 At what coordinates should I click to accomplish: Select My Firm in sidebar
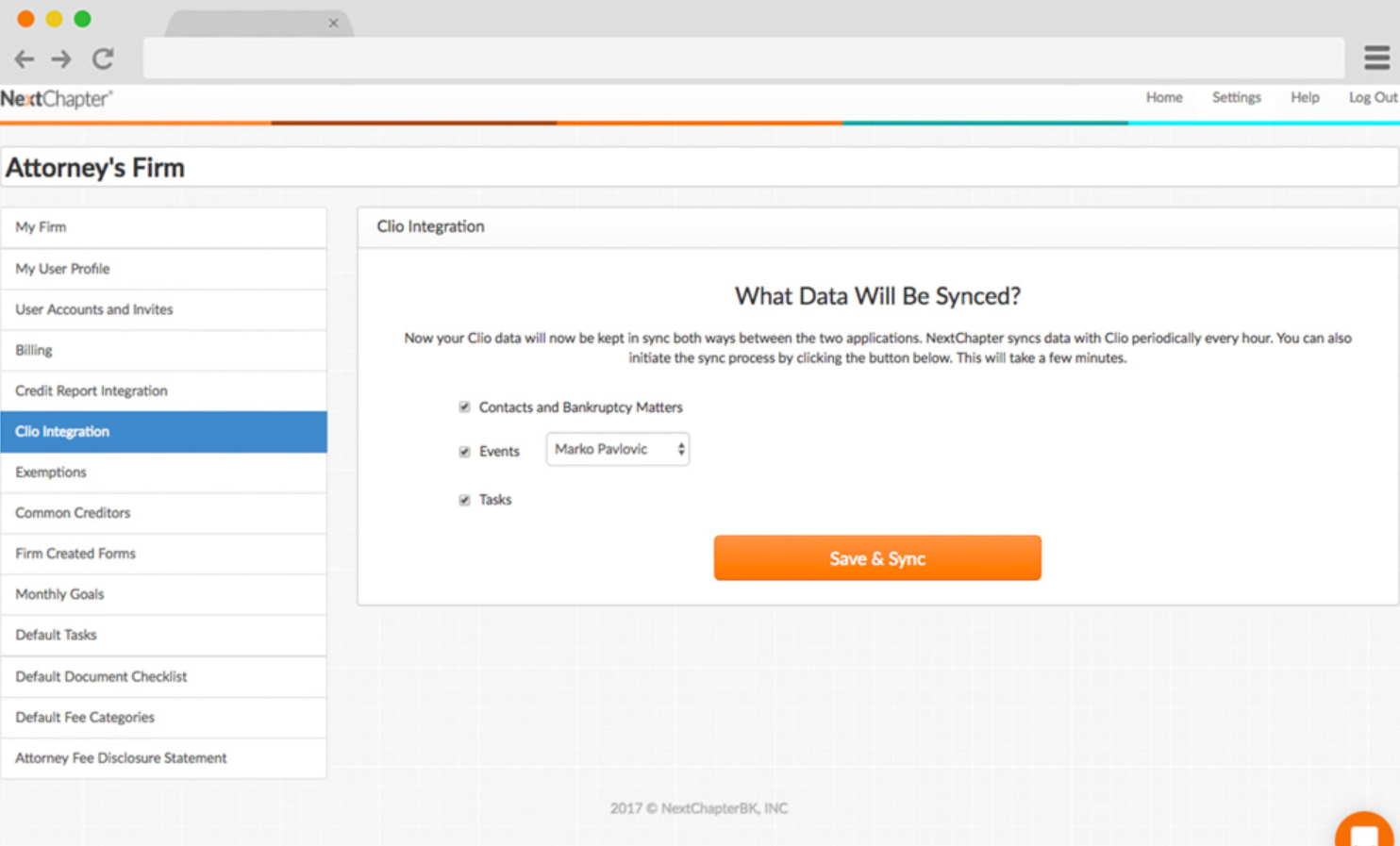164,227
